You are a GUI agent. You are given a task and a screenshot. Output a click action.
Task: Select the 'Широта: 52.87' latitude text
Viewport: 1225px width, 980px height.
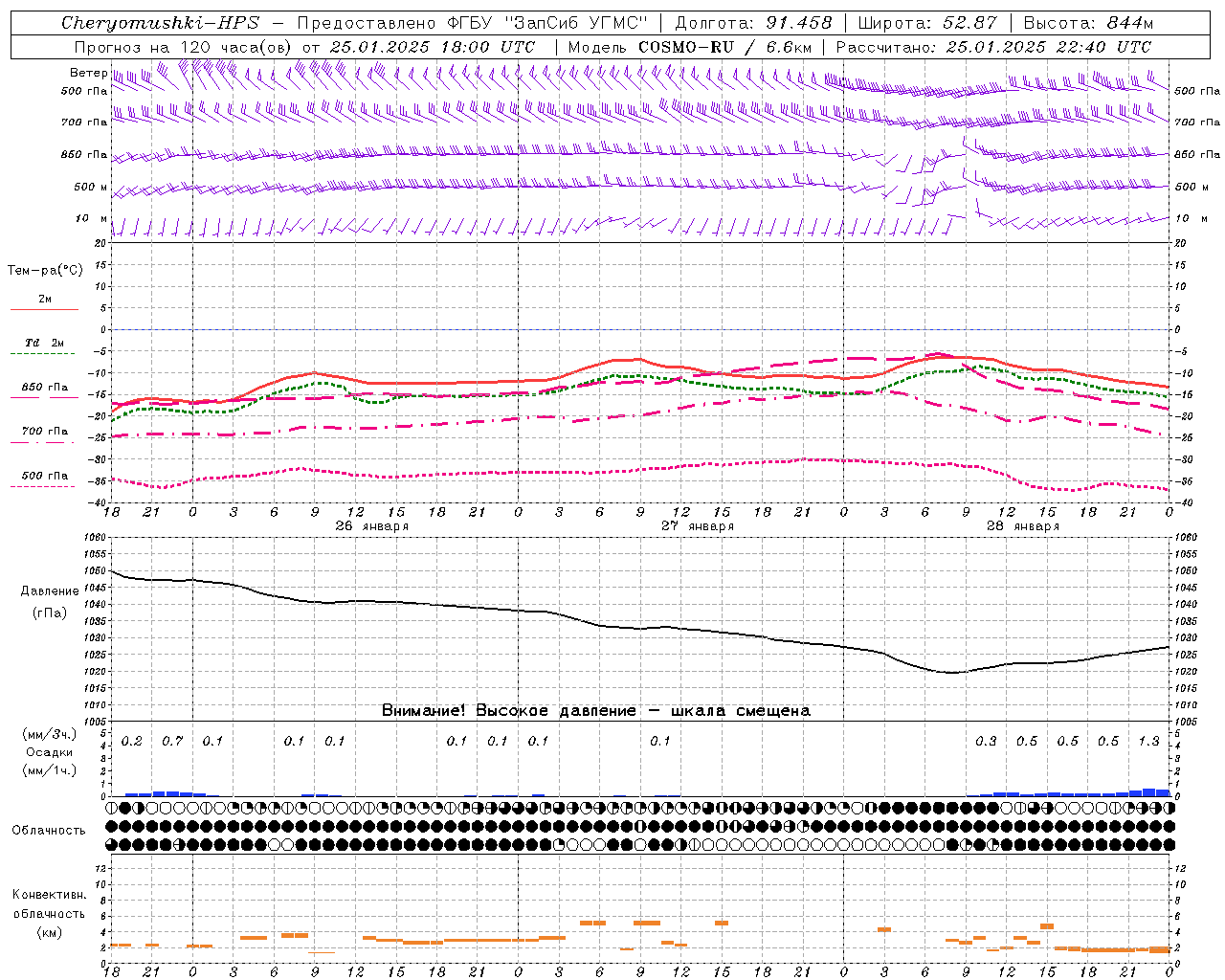927,23
